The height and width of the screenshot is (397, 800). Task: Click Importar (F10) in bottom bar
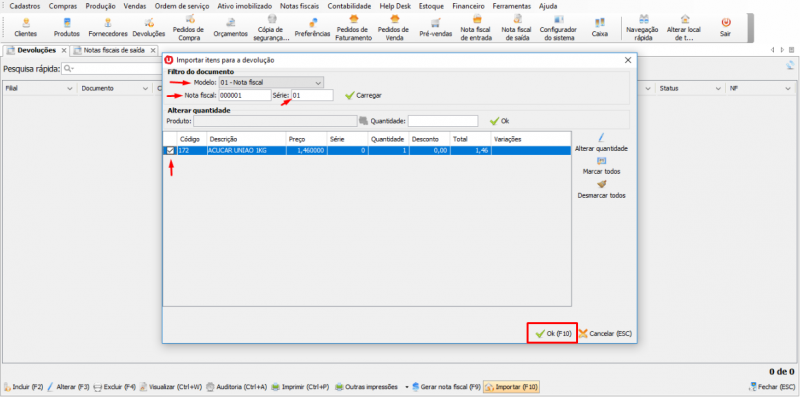click(x=511, y=387)
